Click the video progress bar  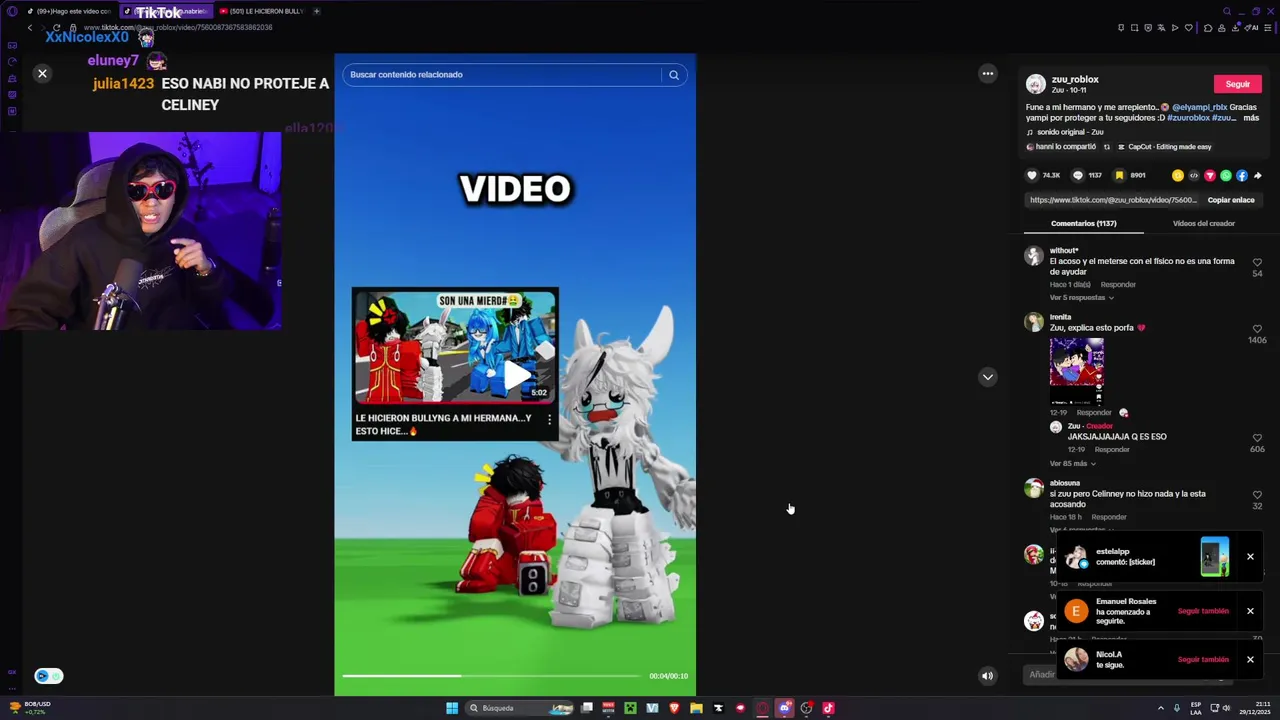(491, 676)
